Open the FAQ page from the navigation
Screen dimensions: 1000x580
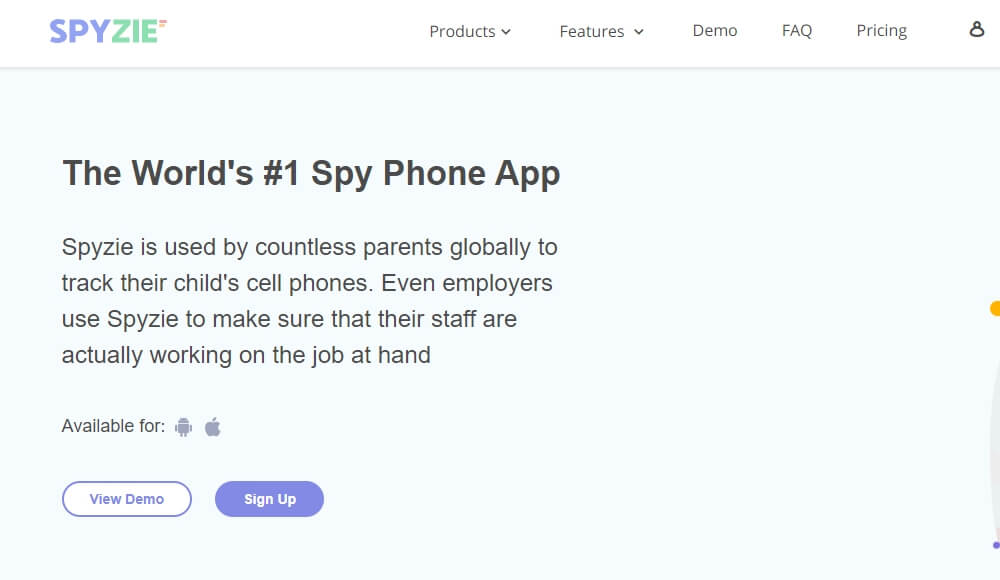(797, 30)
